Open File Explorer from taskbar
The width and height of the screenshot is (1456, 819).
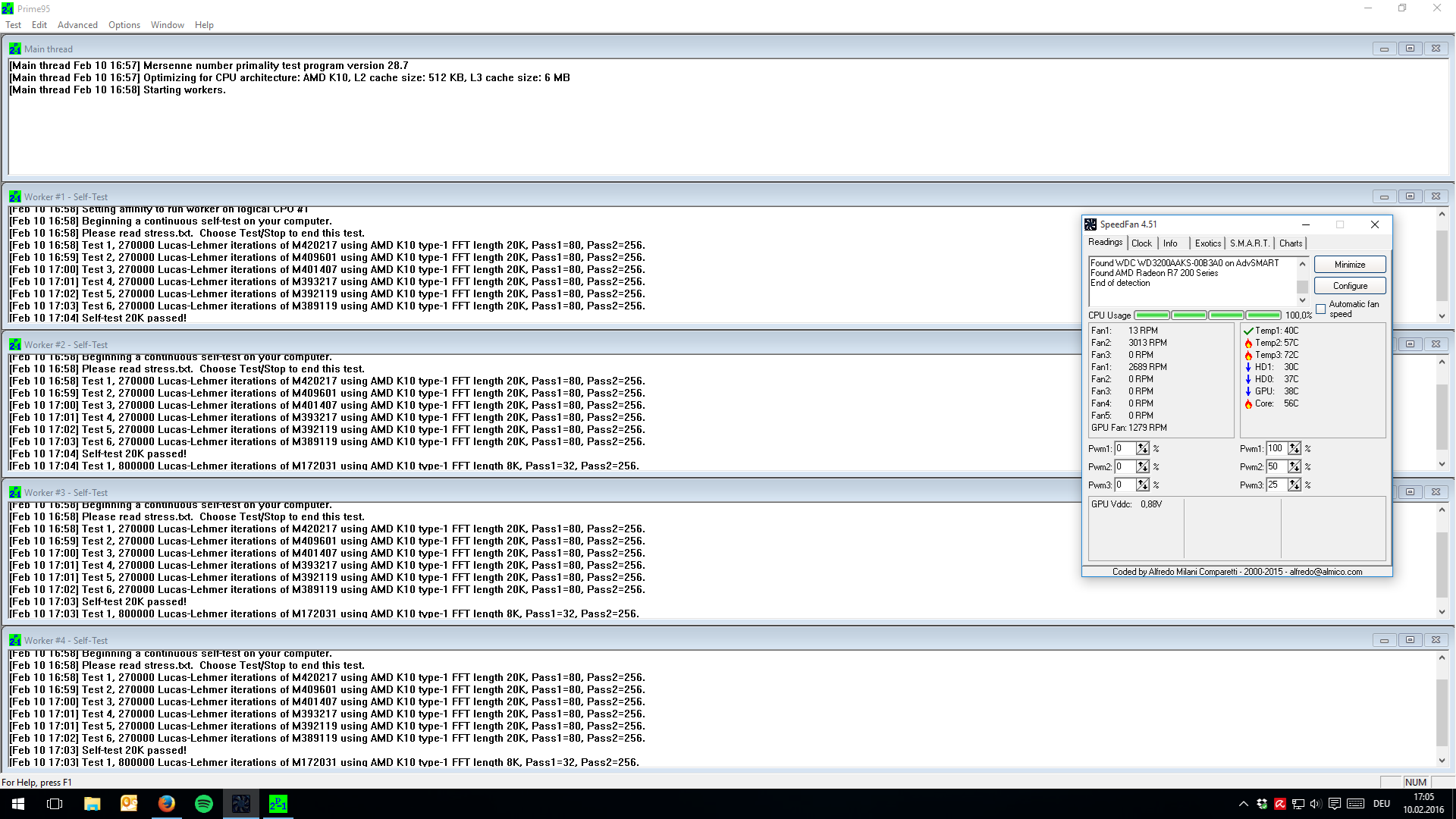click(x=93, y=804)
